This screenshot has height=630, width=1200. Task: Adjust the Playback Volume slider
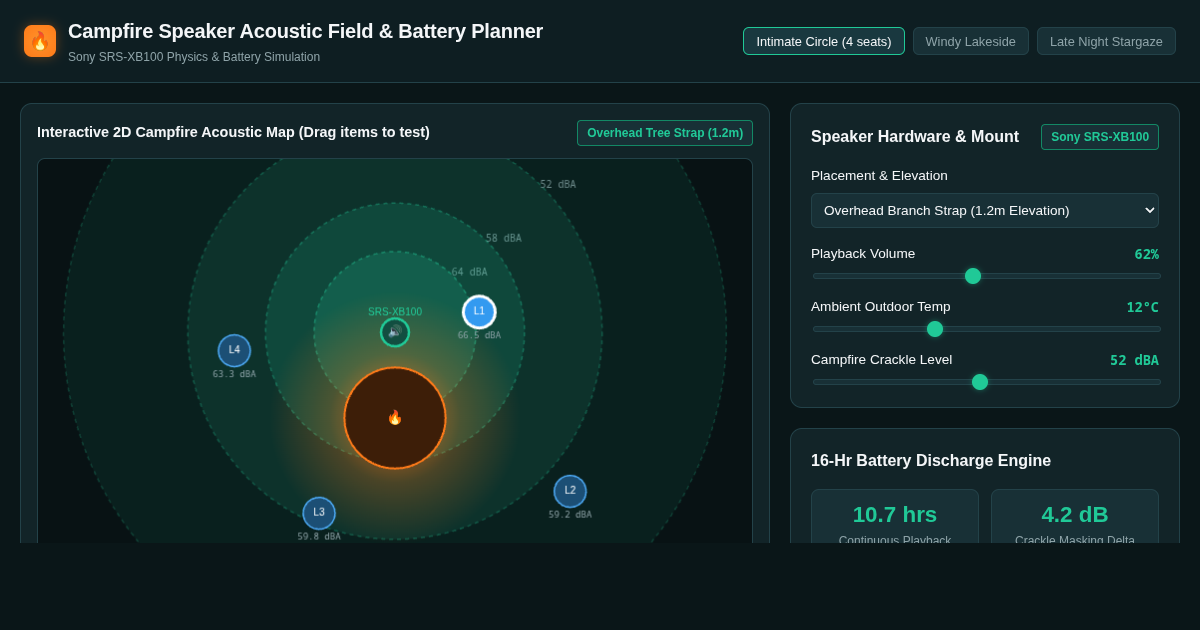[986, 276]
